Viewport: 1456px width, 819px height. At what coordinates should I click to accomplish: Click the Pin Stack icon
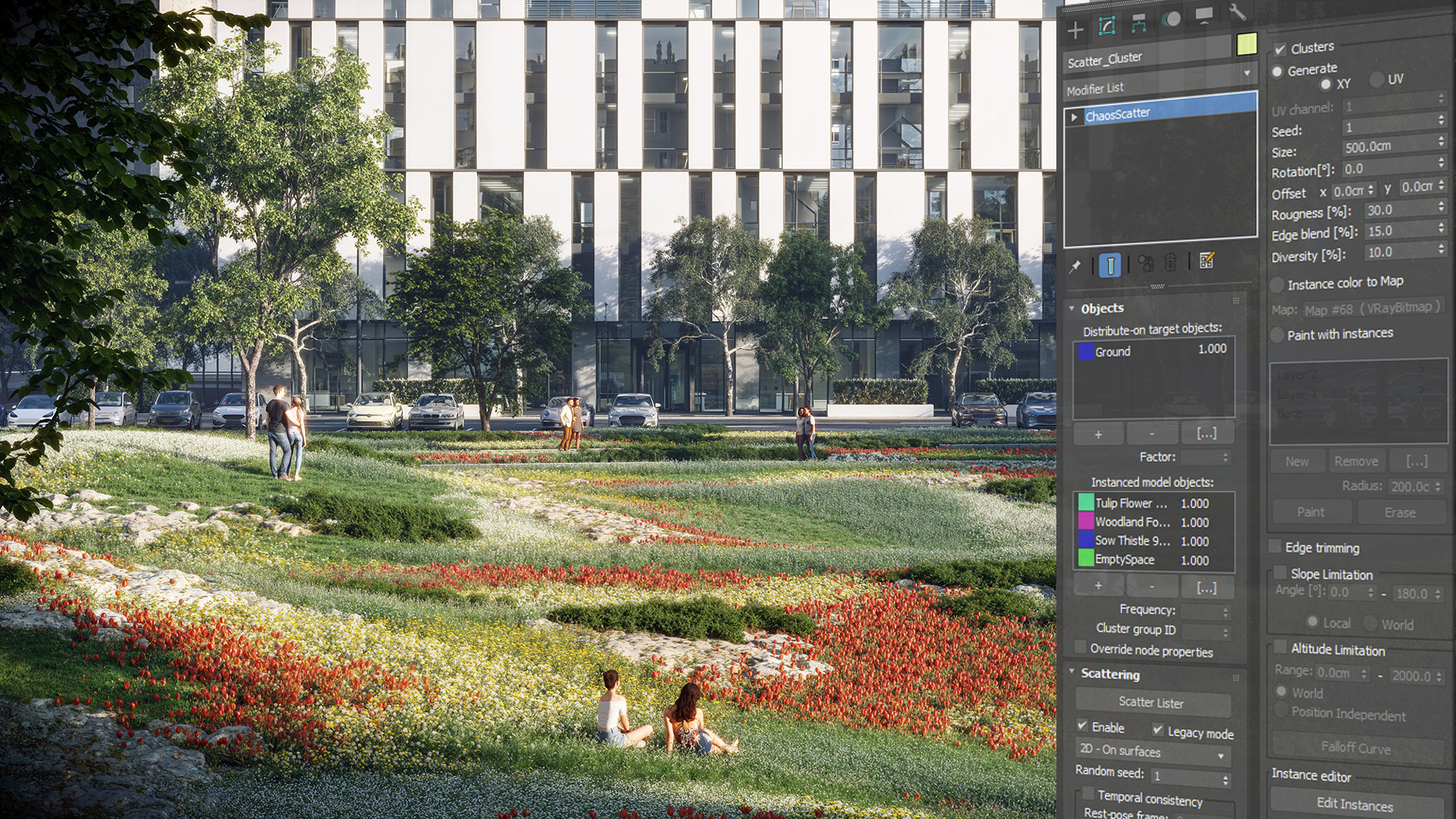tap(1075, 267)
